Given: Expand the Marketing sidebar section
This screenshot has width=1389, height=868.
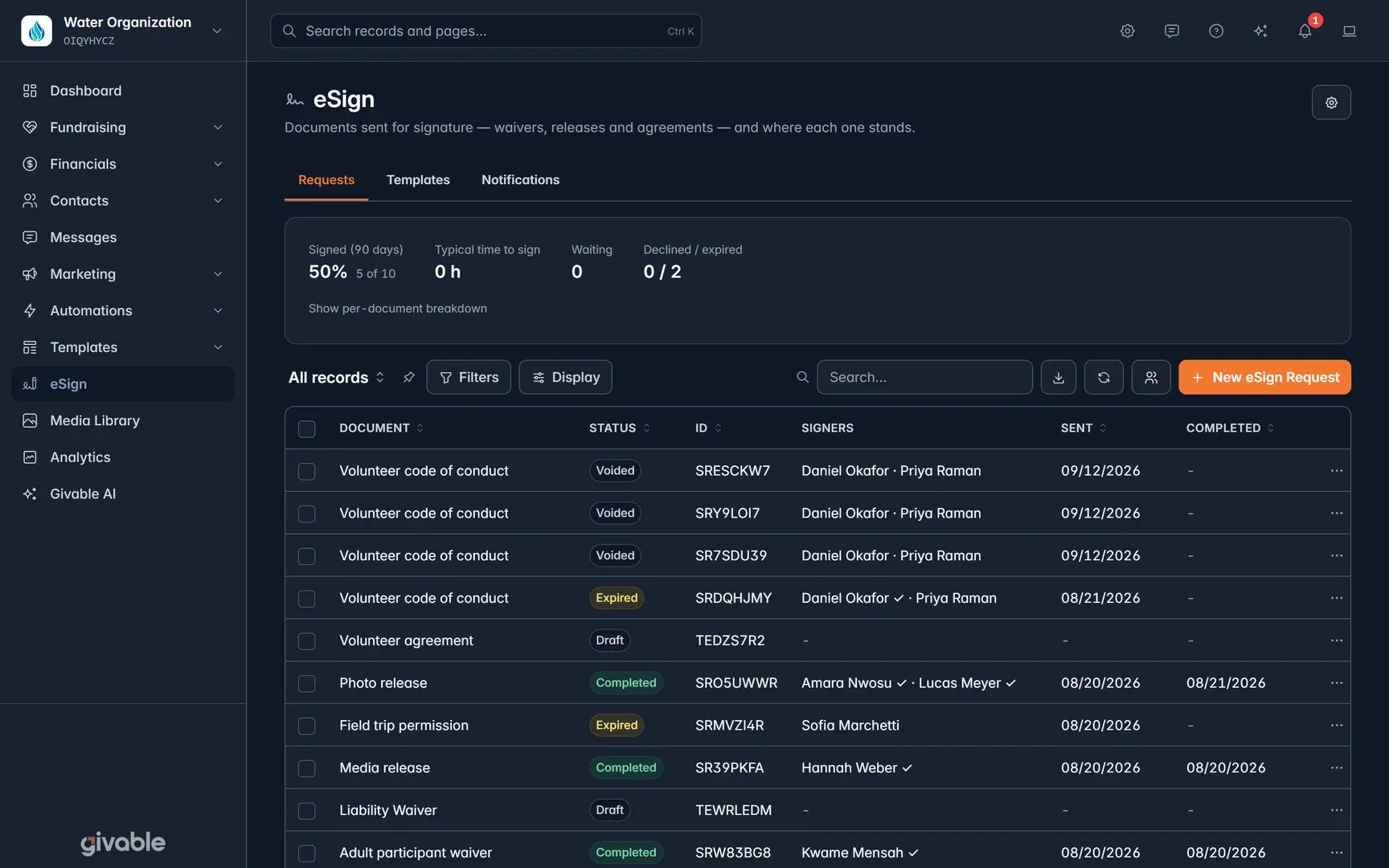Looking at the screenshot, I should pos(123,273).
